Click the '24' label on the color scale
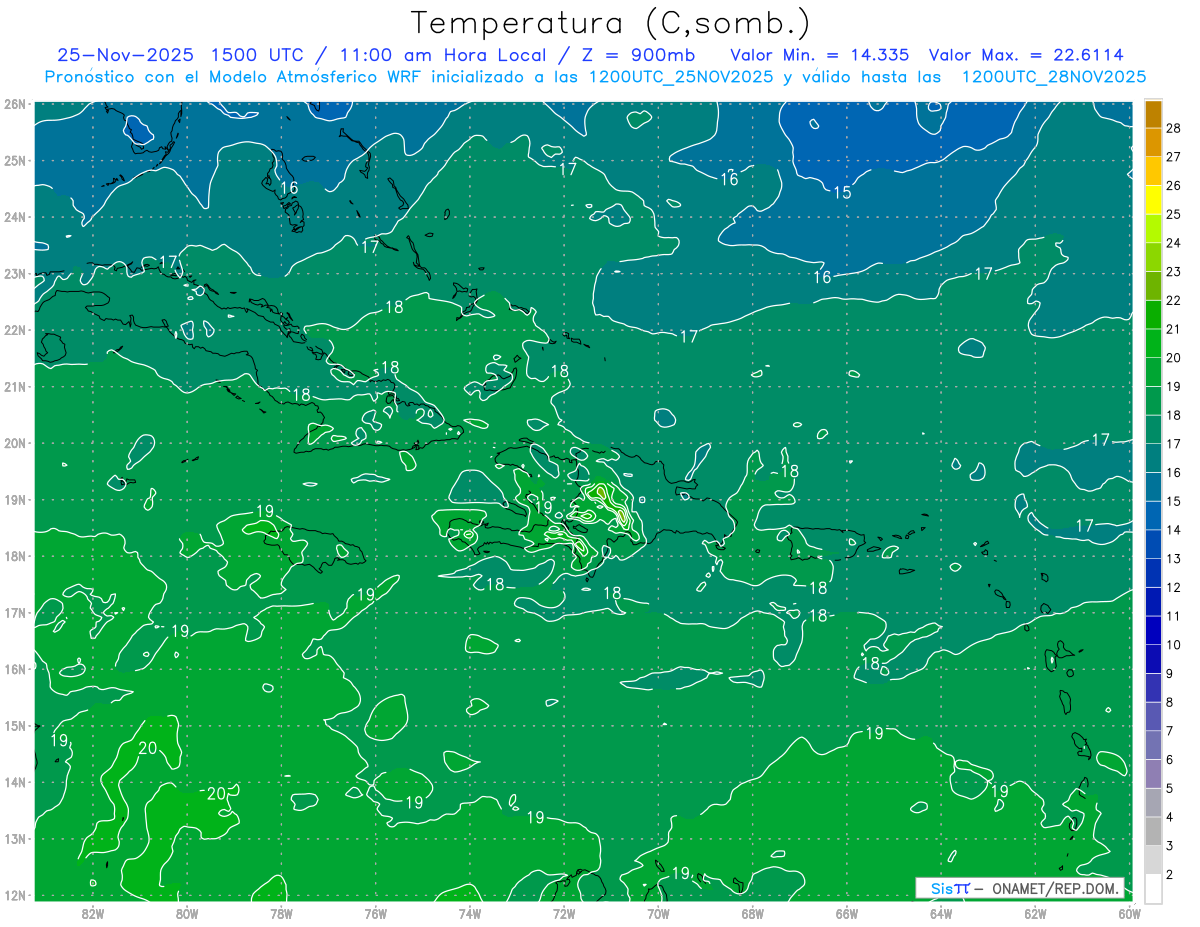Viewport: 1200px width, 927px height. click(x=1173, y=243)
